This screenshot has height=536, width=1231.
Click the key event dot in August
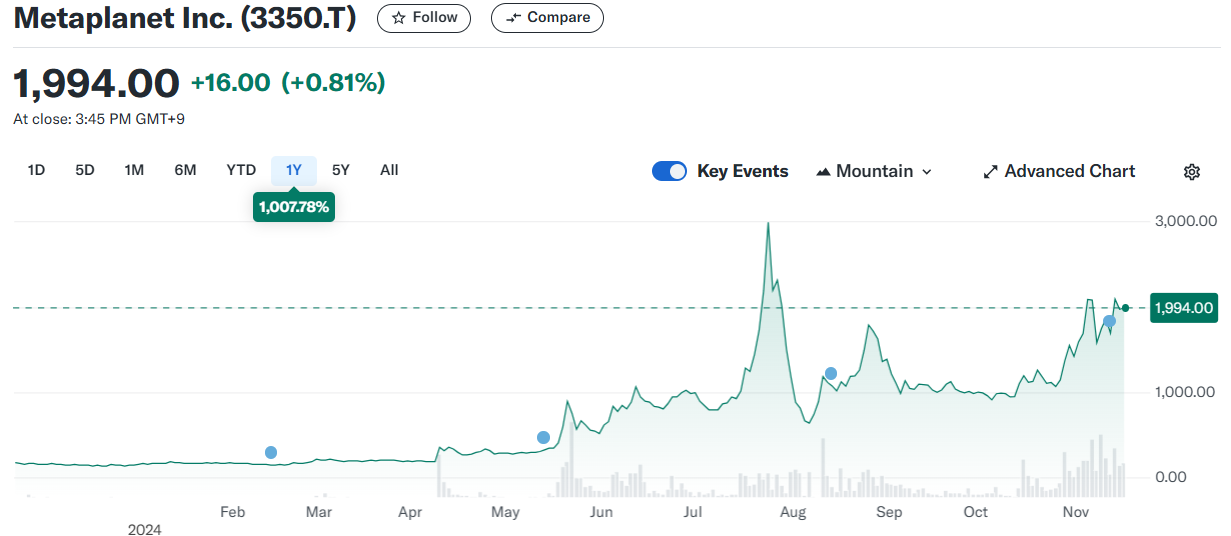pyautogui.click(x=831, y=373)
